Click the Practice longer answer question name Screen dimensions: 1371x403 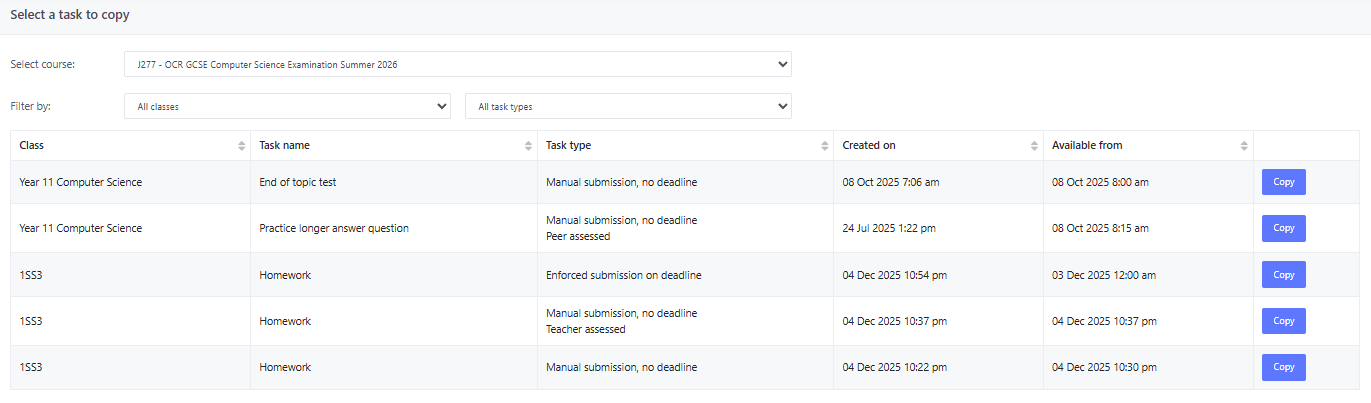tap(333, 228)
